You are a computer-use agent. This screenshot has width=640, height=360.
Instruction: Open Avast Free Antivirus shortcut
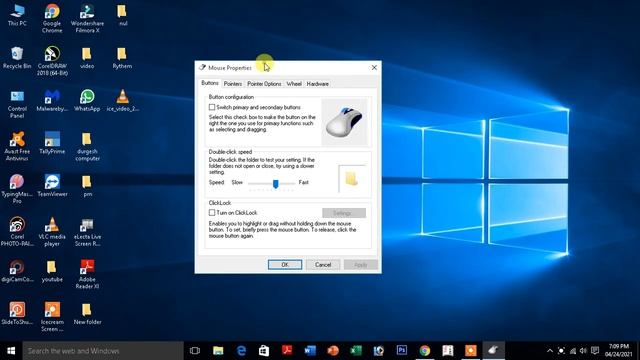(17, 147)
